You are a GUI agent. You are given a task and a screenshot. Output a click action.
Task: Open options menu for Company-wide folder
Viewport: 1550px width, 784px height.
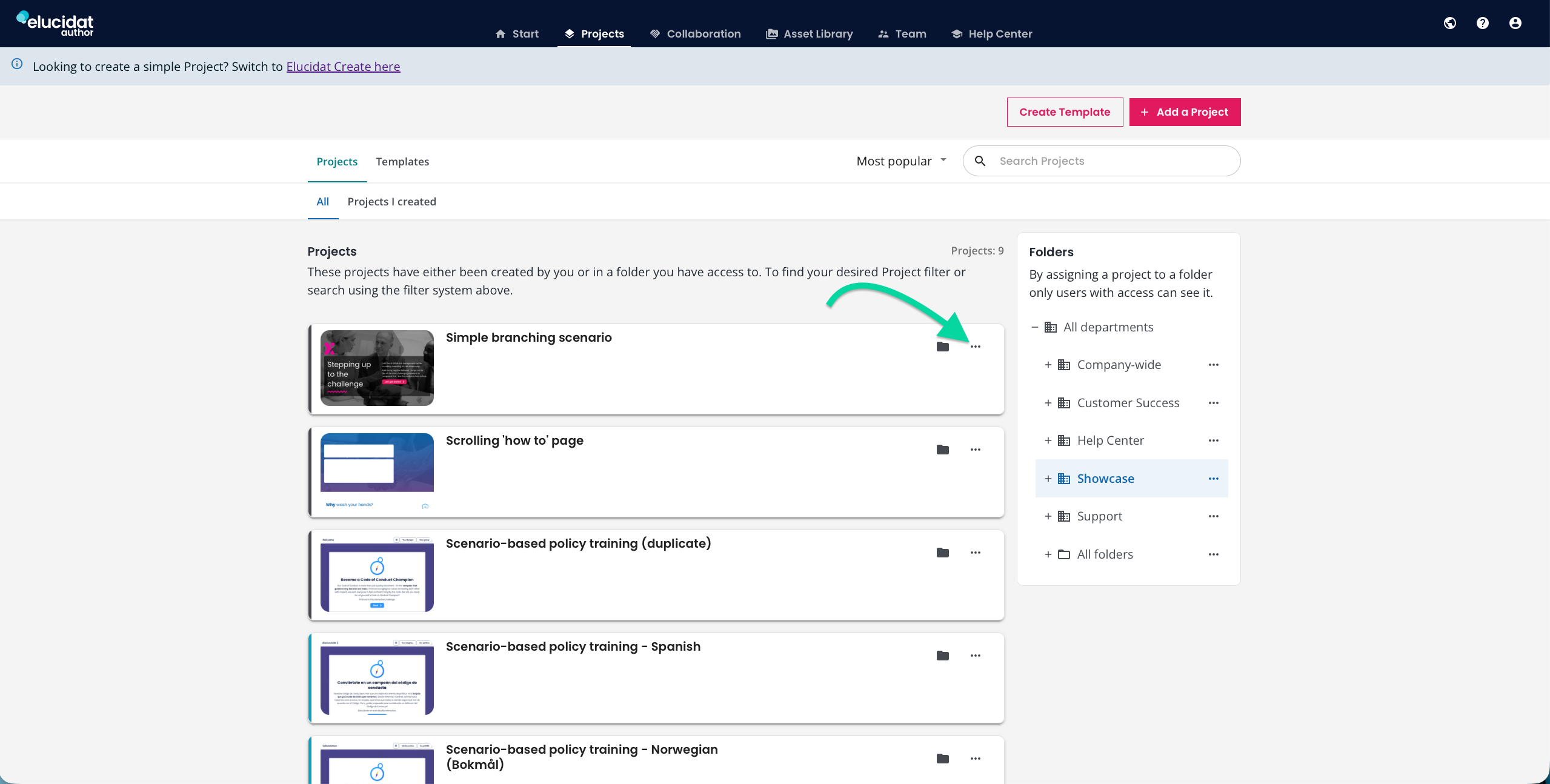[x=1213, y=365]
